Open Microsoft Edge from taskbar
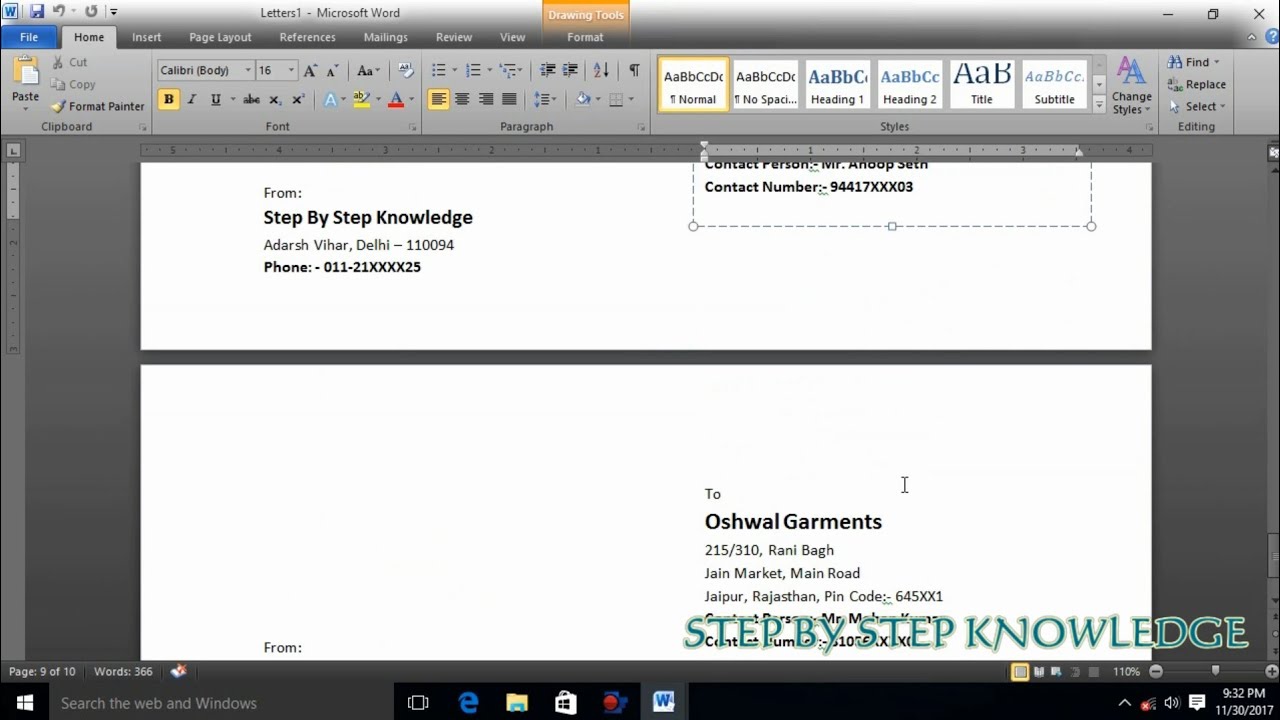This screenshot has width=1280, height=720. click(468, 702)
